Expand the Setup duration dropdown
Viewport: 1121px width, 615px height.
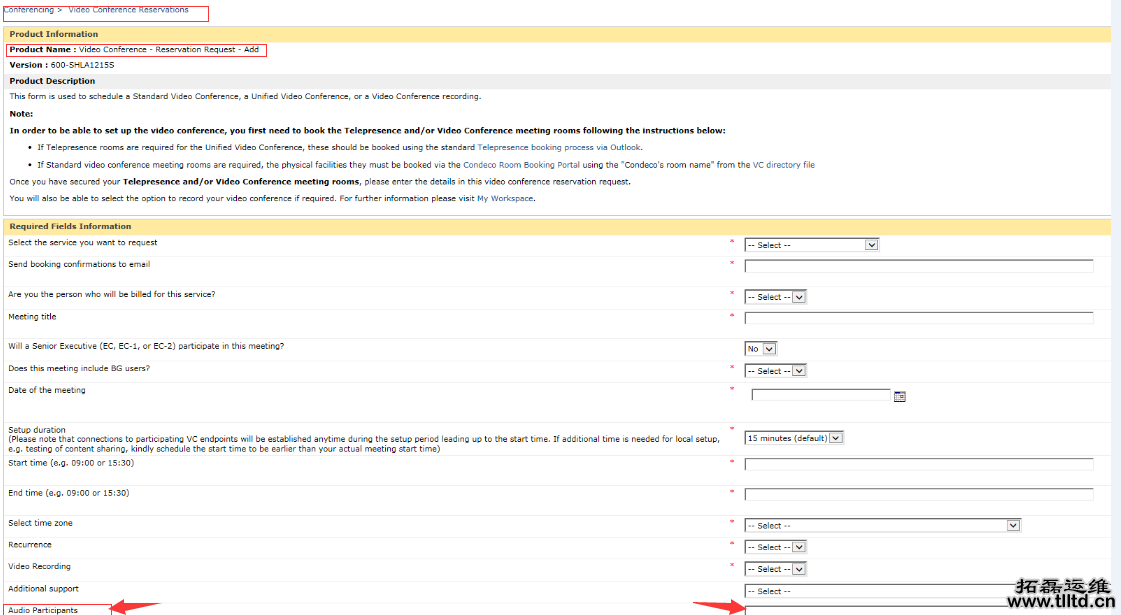click(x=794, y=438)
